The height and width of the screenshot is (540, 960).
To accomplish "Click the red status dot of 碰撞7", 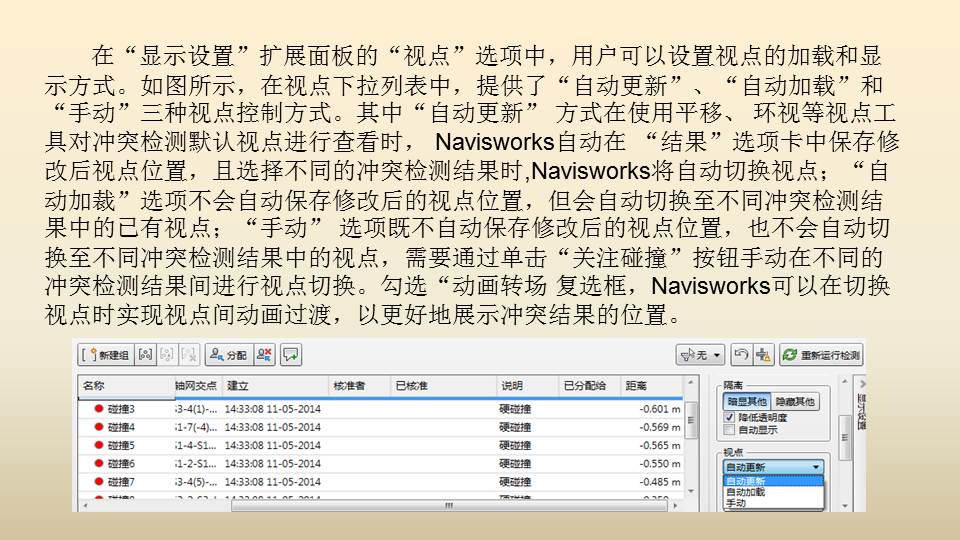I will coord(98,482).
